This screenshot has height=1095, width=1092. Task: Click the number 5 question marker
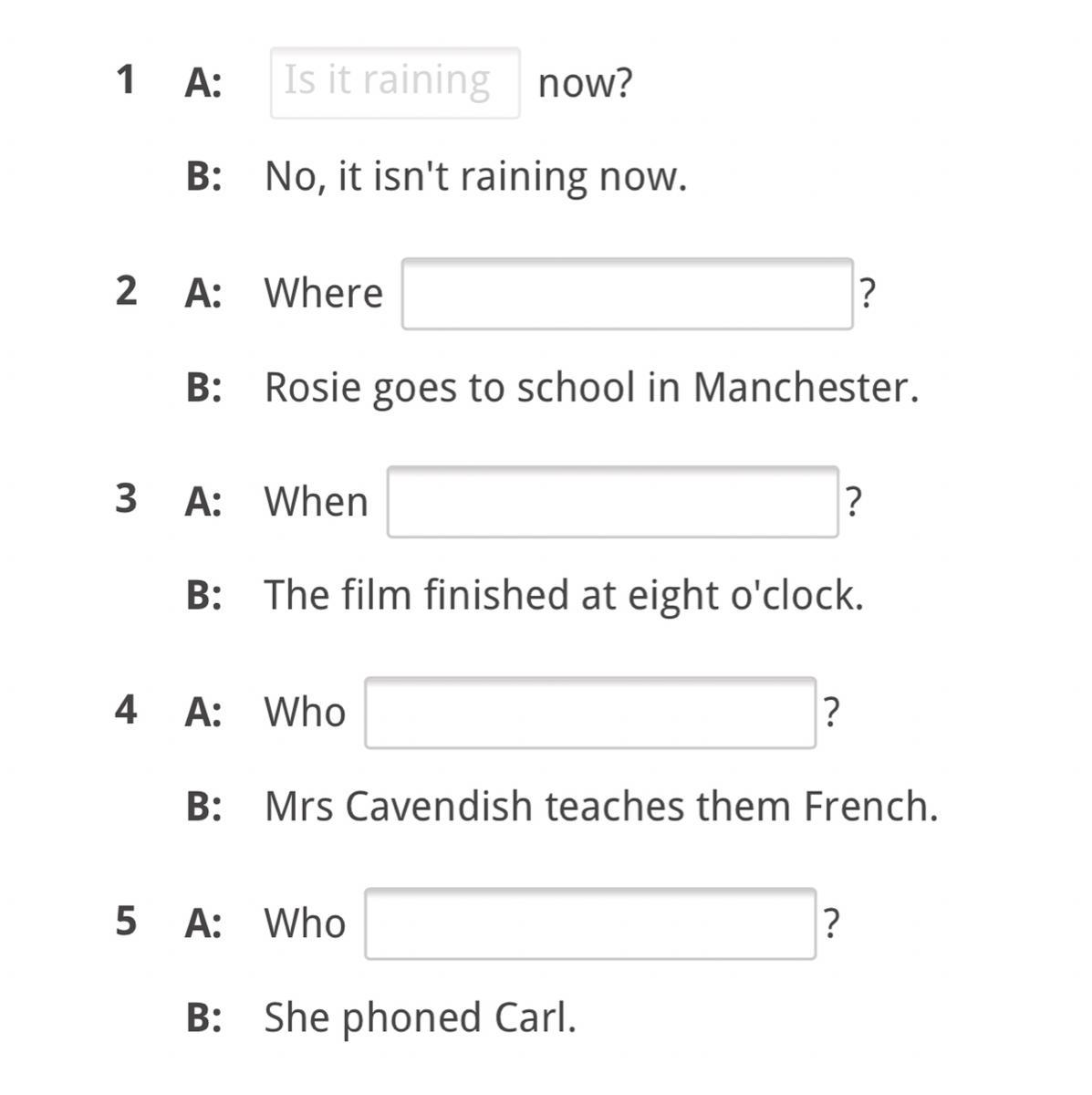[x=127, y=921]
